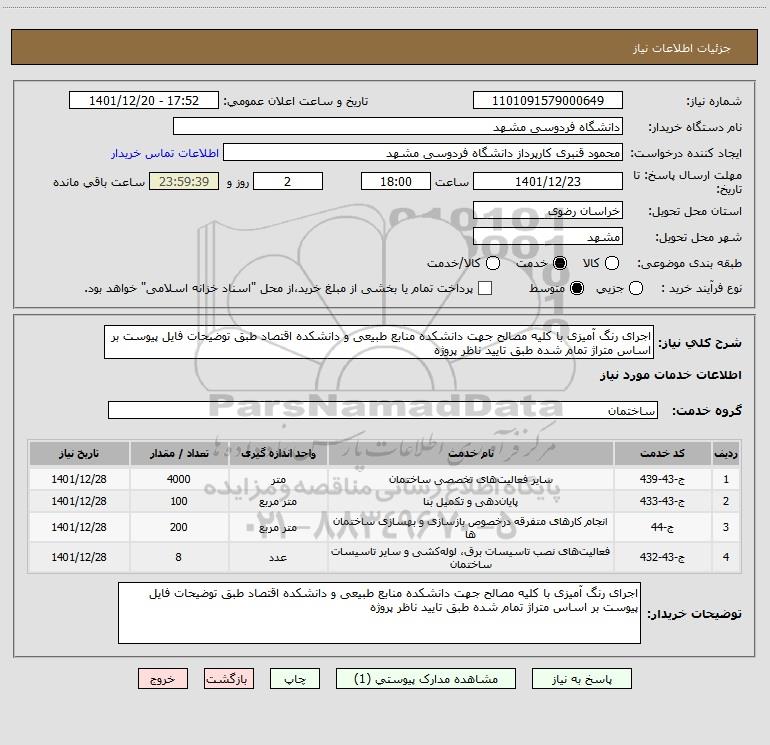Image resolution: width=770 pixels, height=745 pixels.
Task: Select the کالا radio button
Action: click(611, 263)
